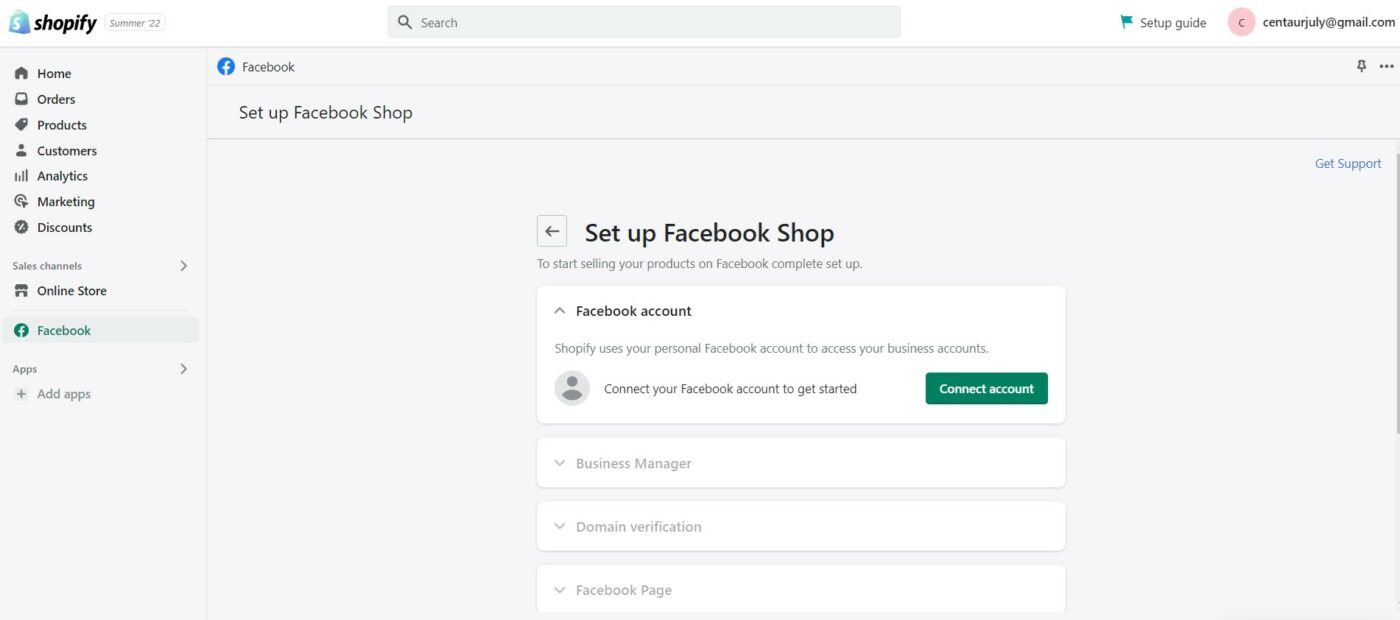Open the three-dot more options menu
This screenshot has height=620, width=1400.
[x=1386, y=66]
